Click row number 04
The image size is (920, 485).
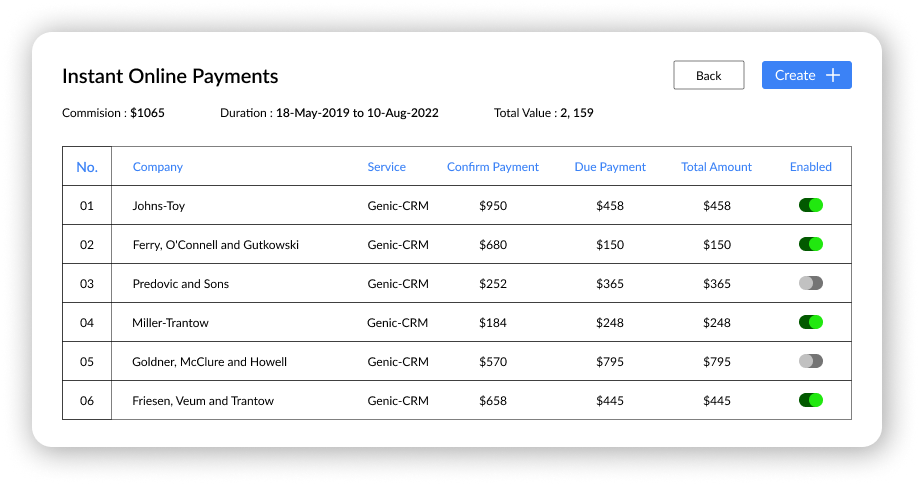(87, 323)
